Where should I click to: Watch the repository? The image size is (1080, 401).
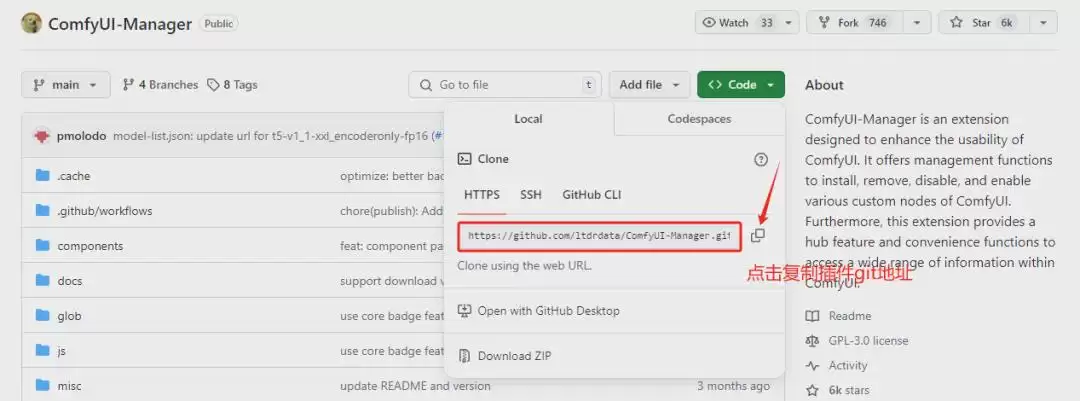(x=738, y=23)
